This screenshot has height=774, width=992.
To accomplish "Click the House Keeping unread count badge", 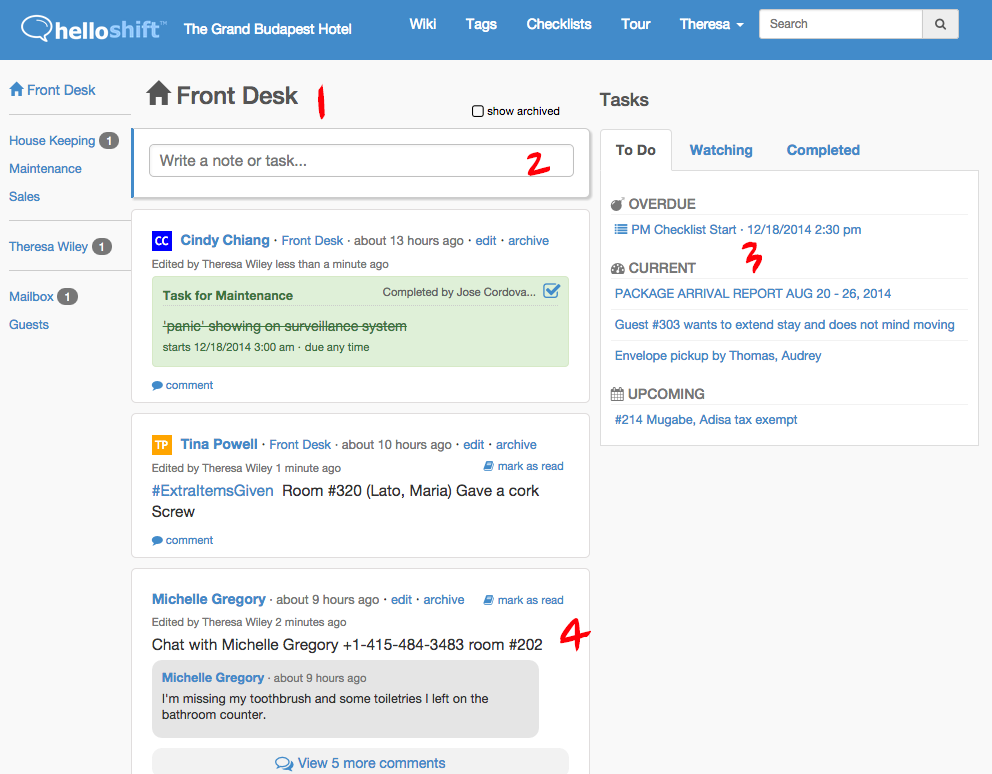I will click(x=109, y=140).
